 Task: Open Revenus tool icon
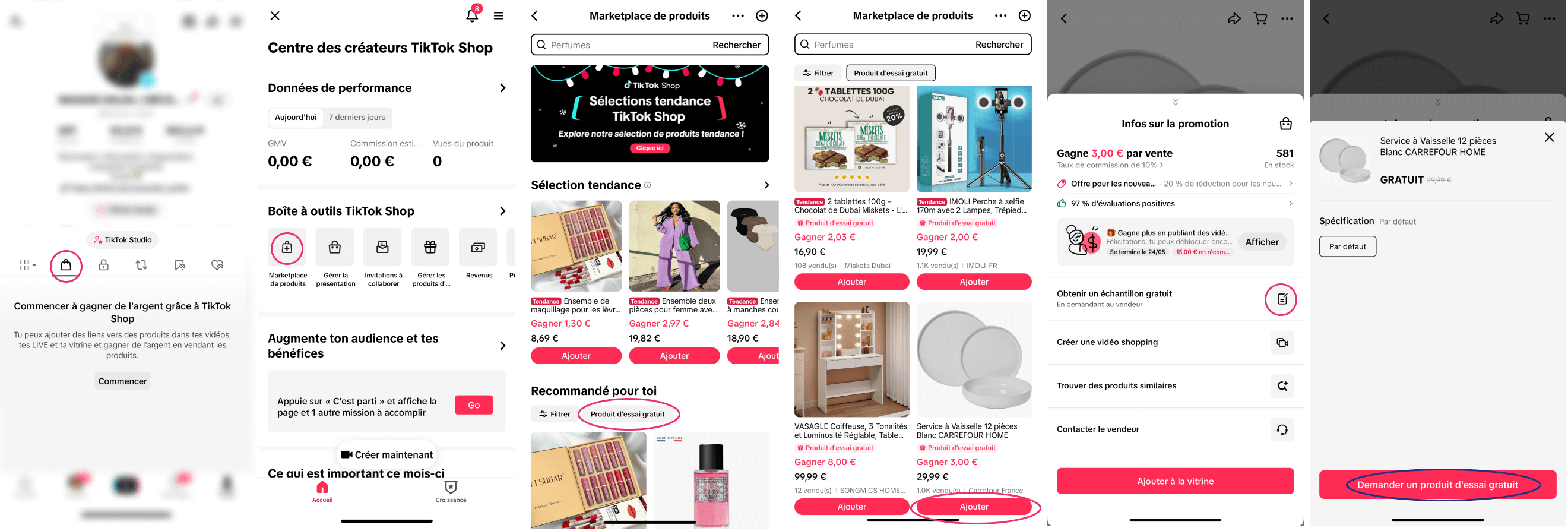(478, 247)
